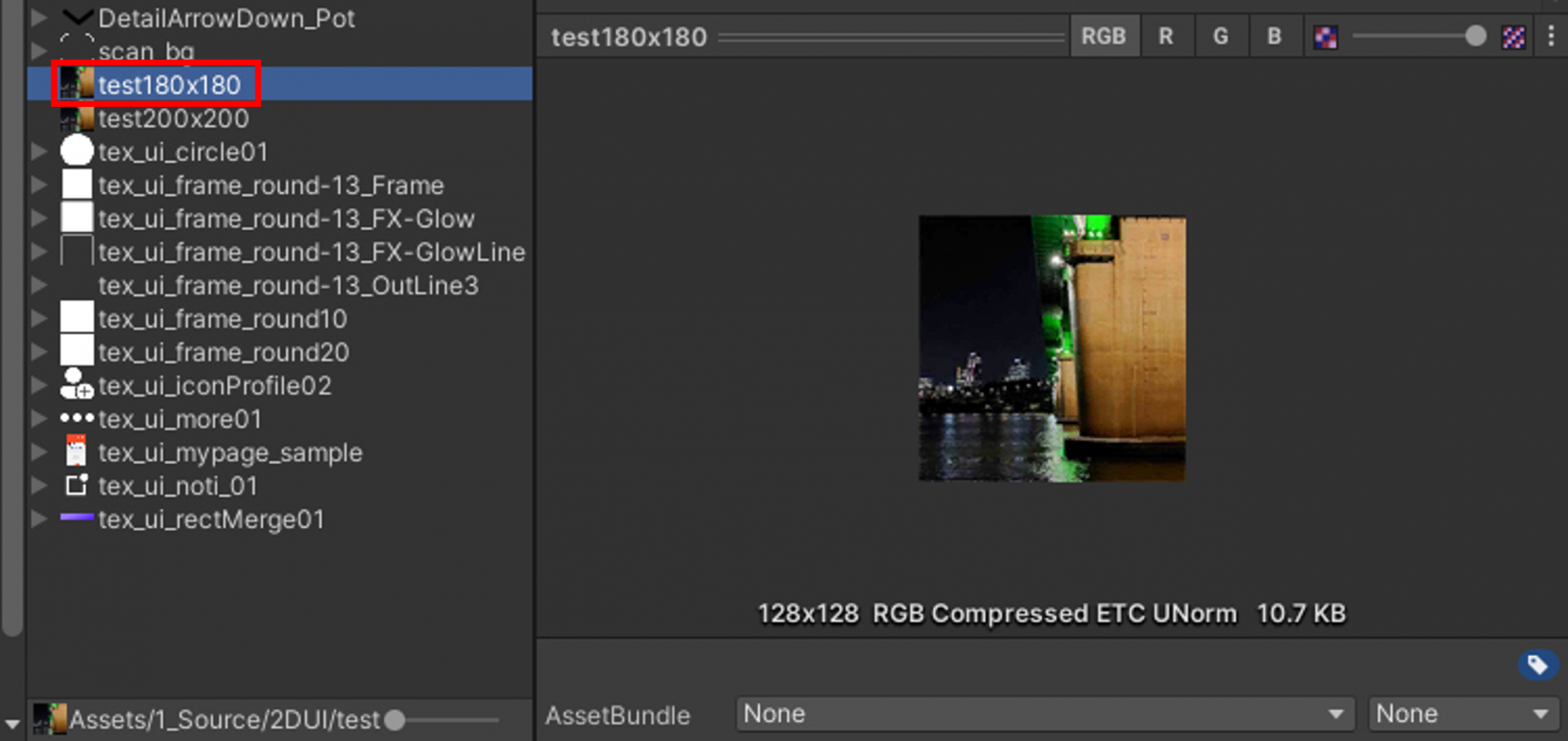This screenshot has width=1568, height=741.
Task: Click the project list vertical scrollbar
Action: pos(11,319)
